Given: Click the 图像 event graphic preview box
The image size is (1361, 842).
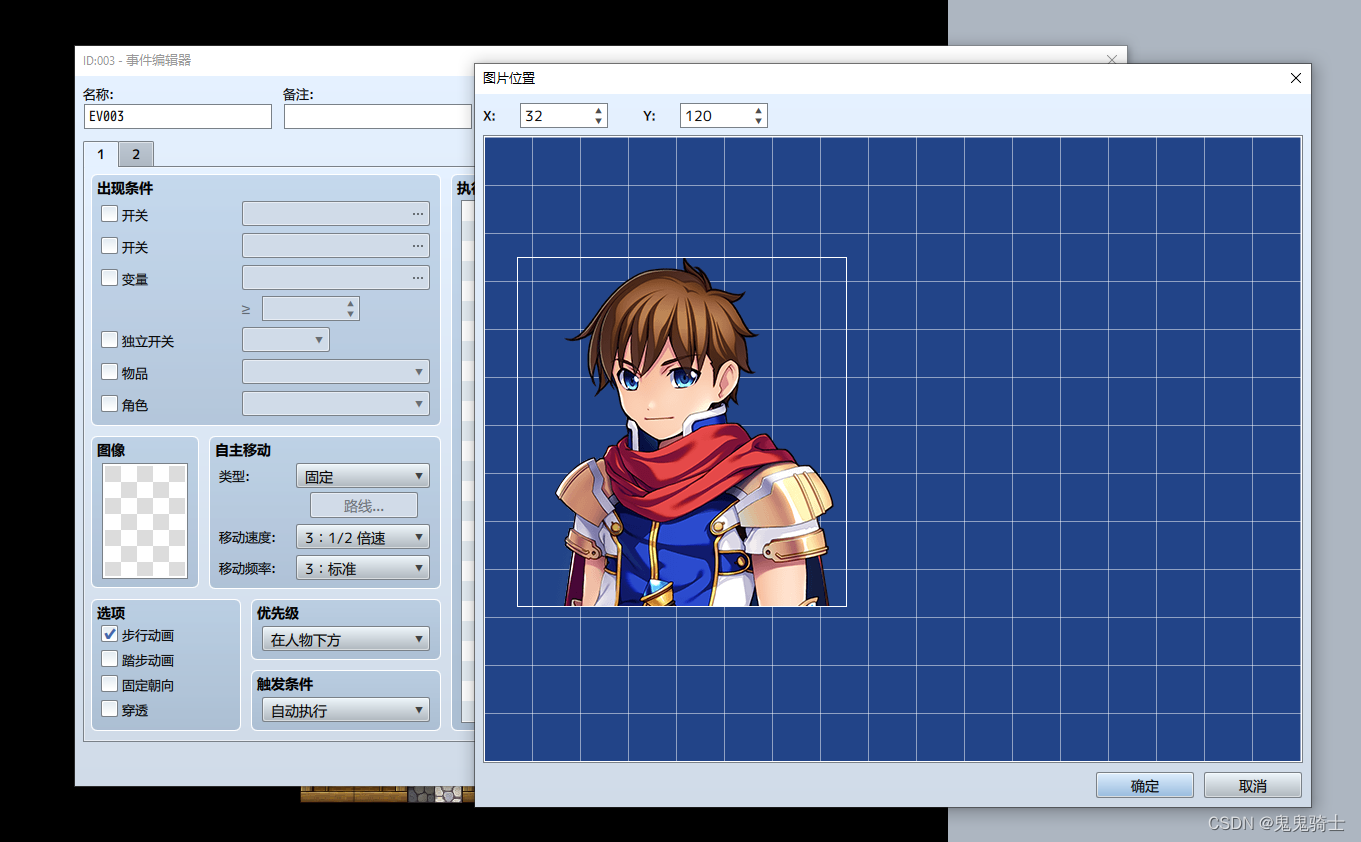Looking at the screenshot, I should pos(145,521).
